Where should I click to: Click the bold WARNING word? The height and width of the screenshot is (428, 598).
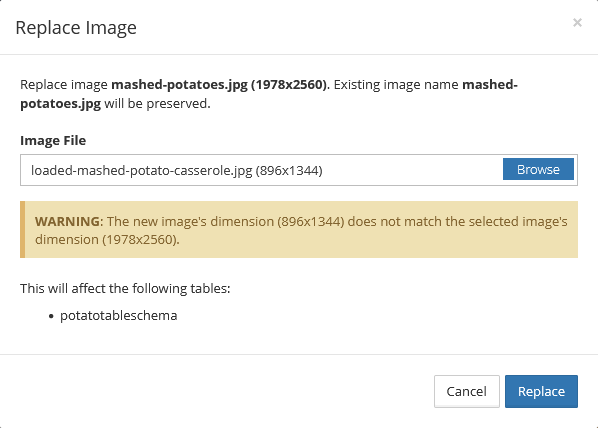[68, 222]
